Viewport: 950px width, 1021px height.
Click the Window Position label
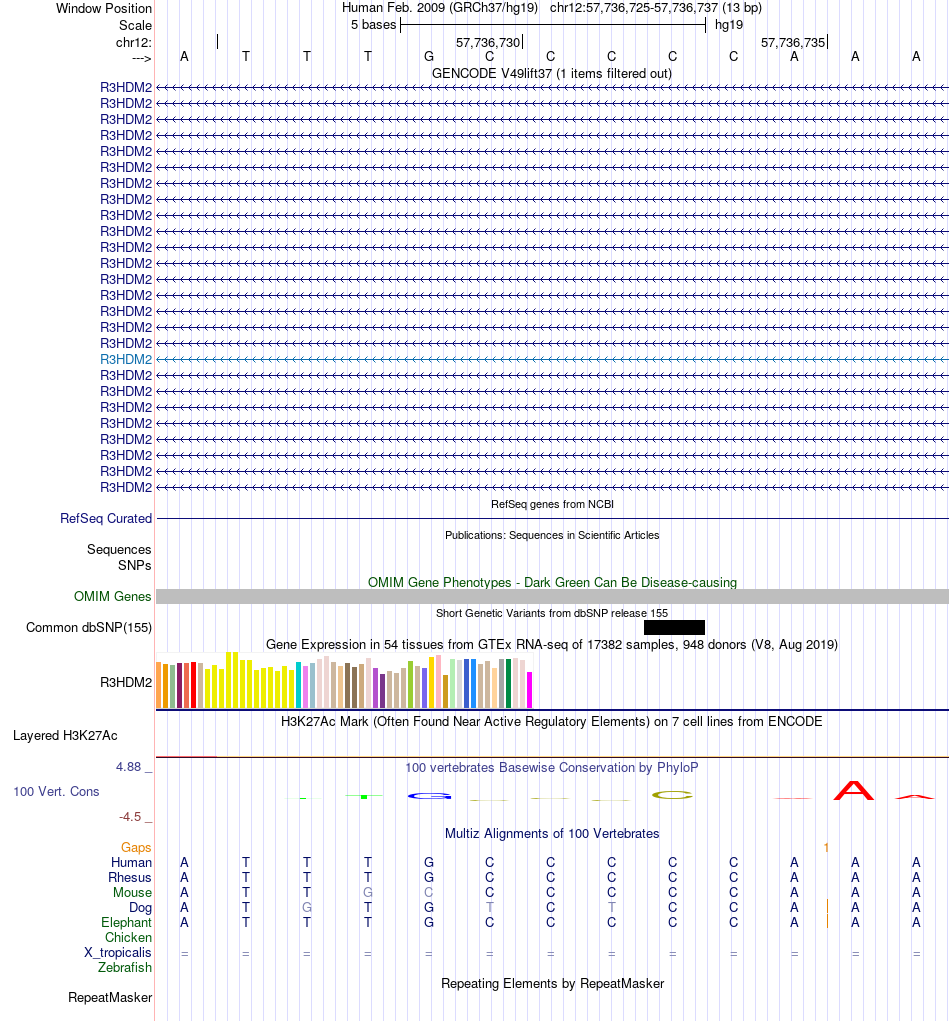(104, 8)
